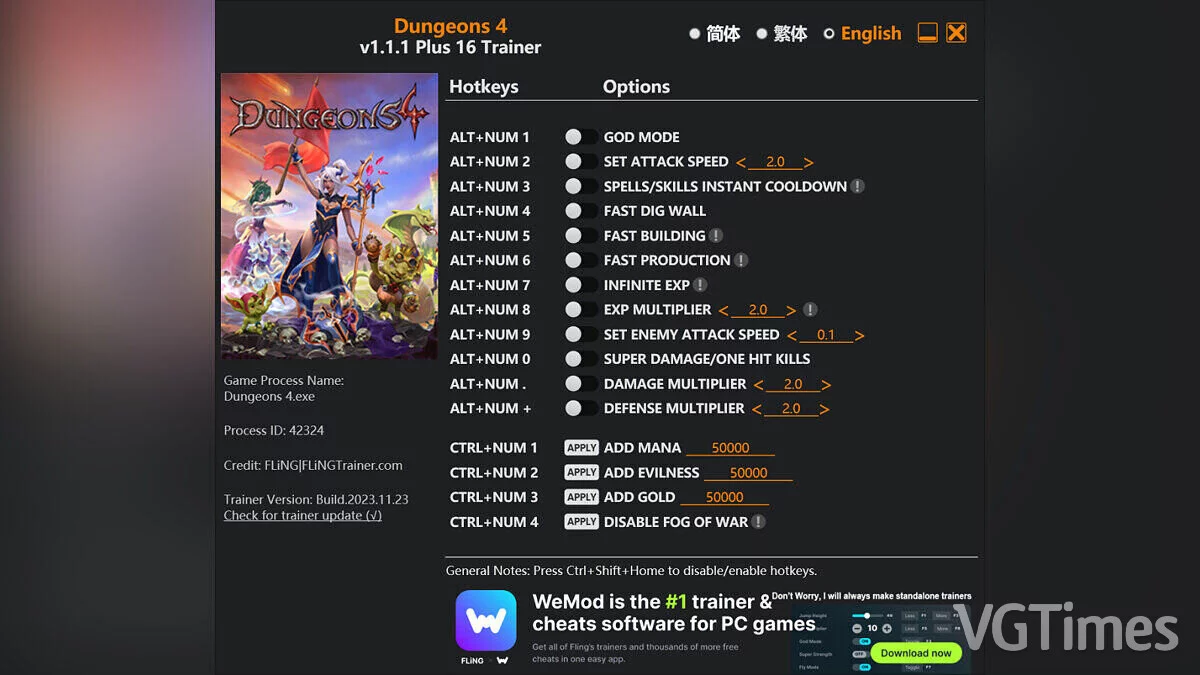
Task: Toggle Super Damage/One Hit Kills
Action: (x=581, y=359)
